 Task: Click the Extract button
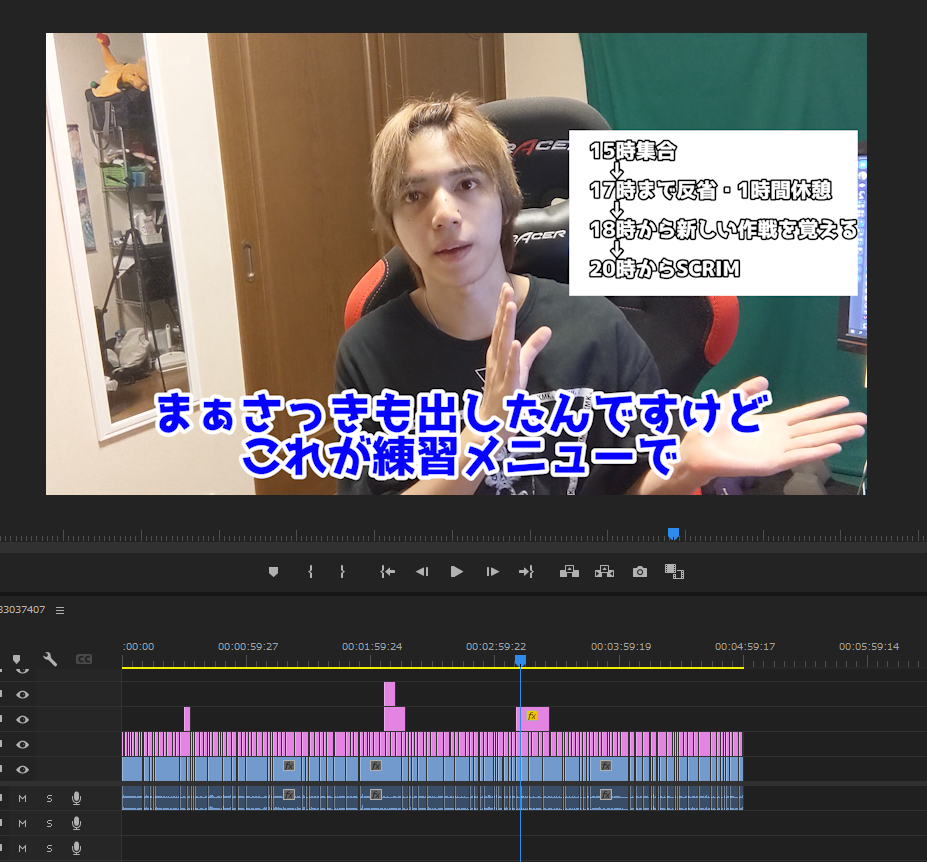pyautogui.click(x=604, y=572)
